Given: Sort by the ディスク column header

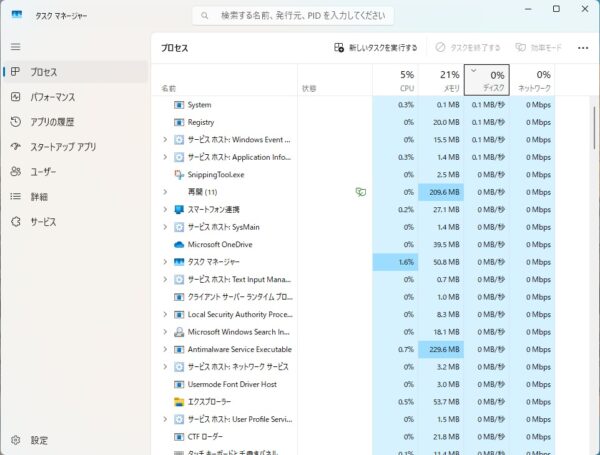Looking at the screenshot, I should [x=487, y=80].
